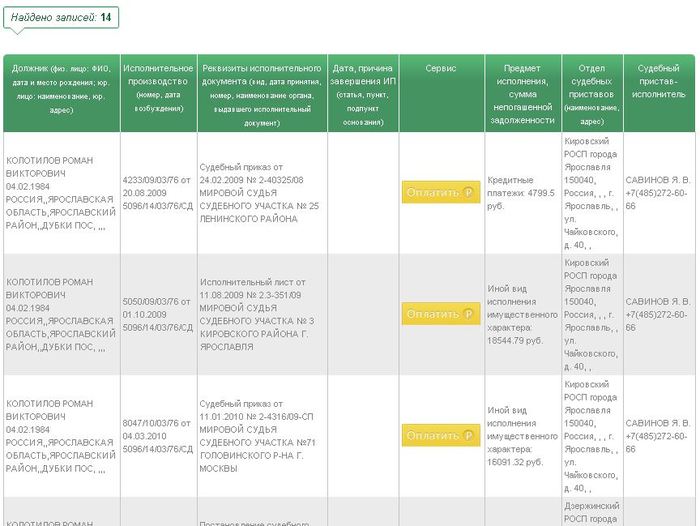
Task: Click 'Дзержинский РОСП города' cell at bottom
Action: 592,512
